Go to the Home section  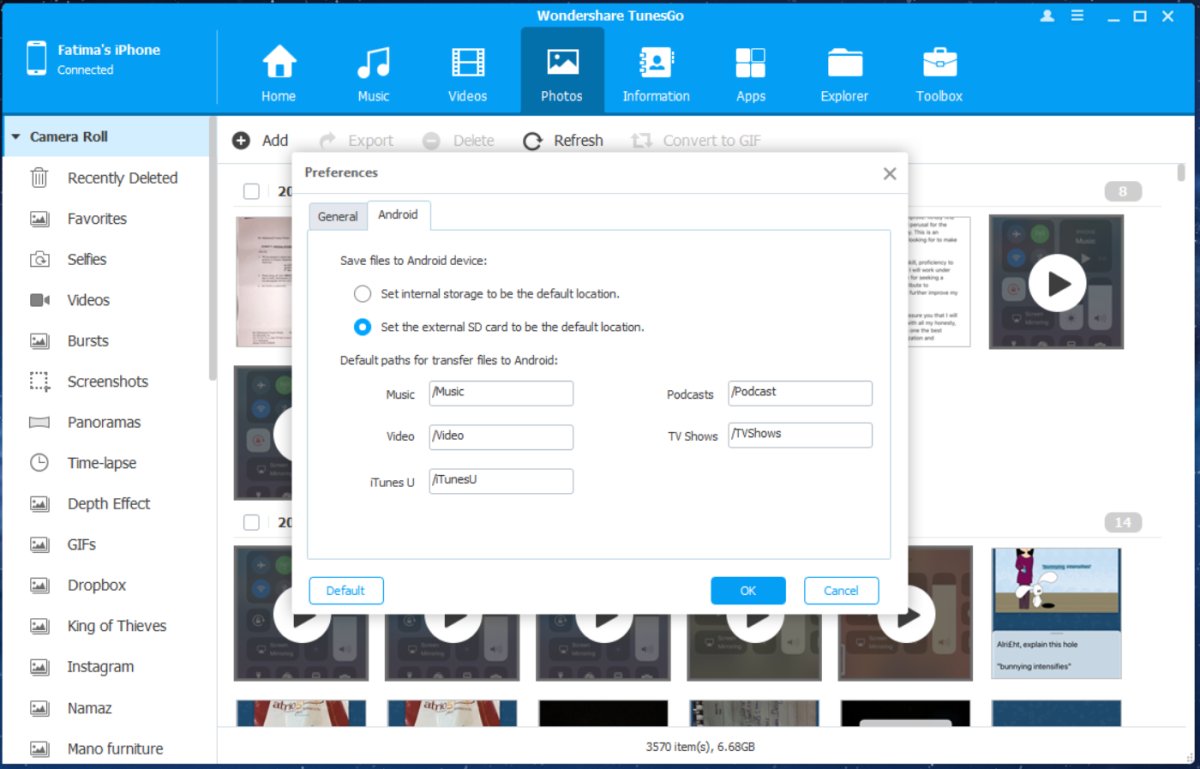tap(279, 73)
